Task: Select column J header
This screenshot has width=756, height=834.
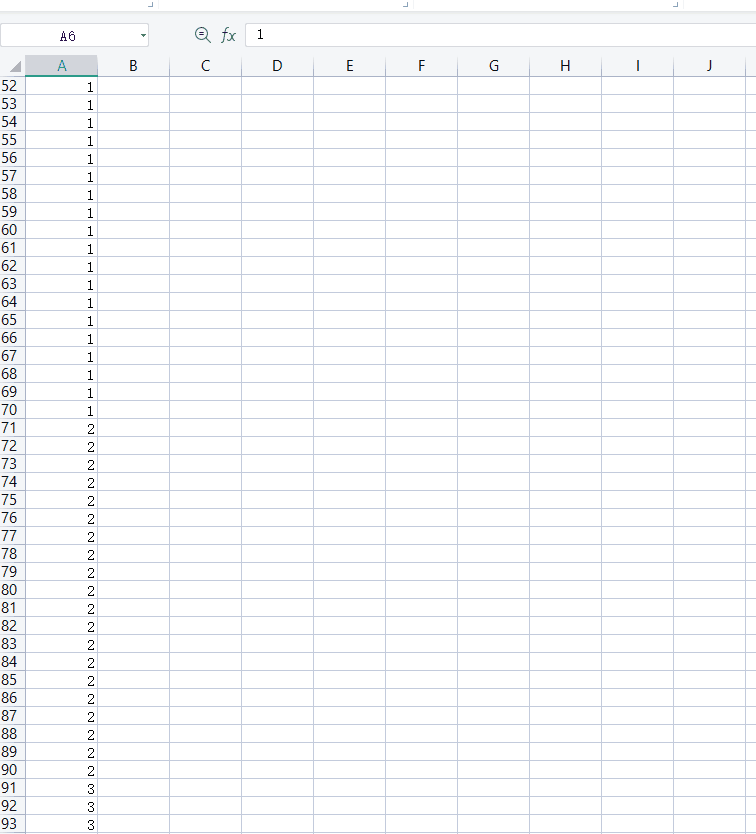Action: pos(709,66)
